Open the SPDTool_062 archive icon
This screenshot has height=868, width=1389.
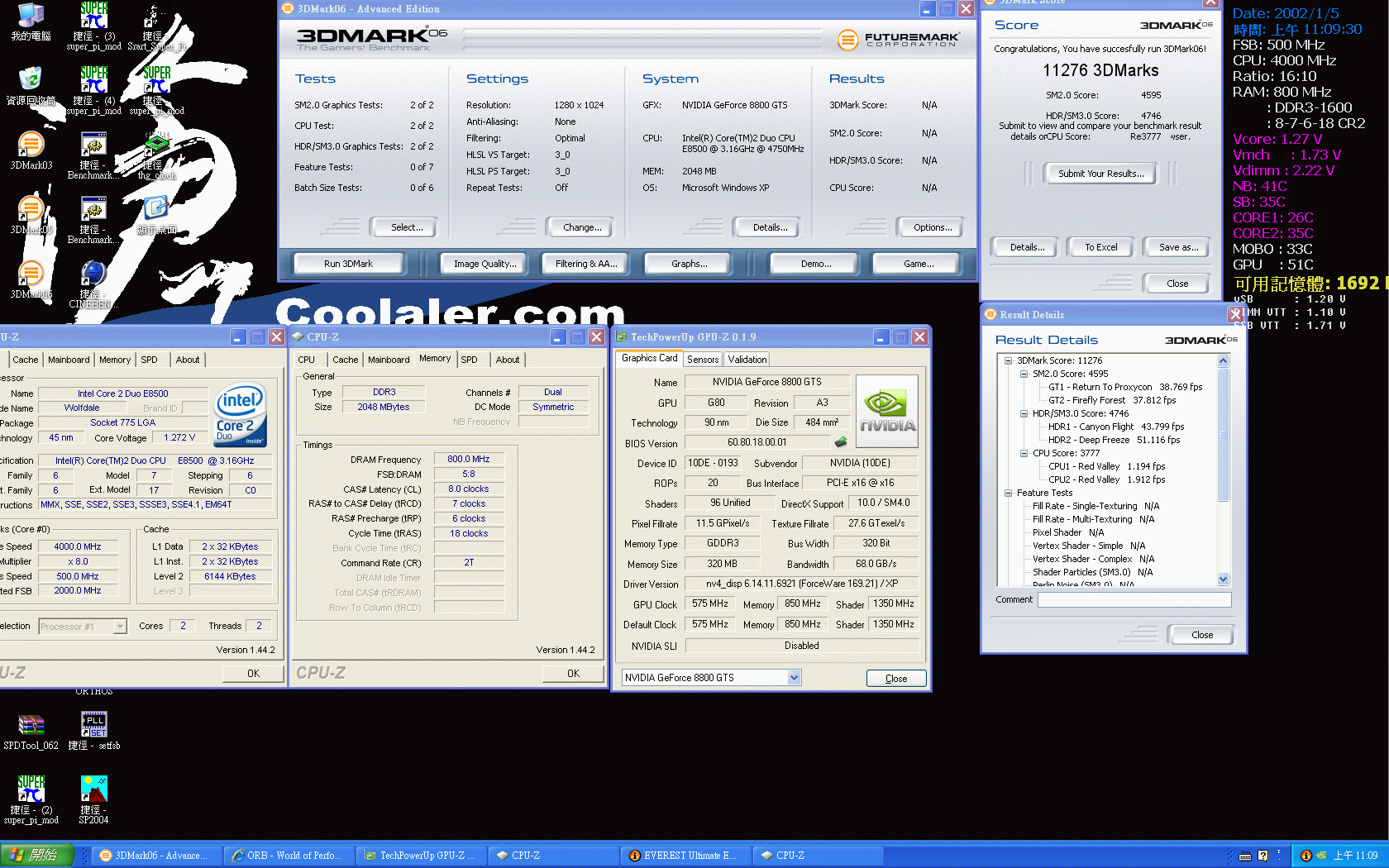31,726
